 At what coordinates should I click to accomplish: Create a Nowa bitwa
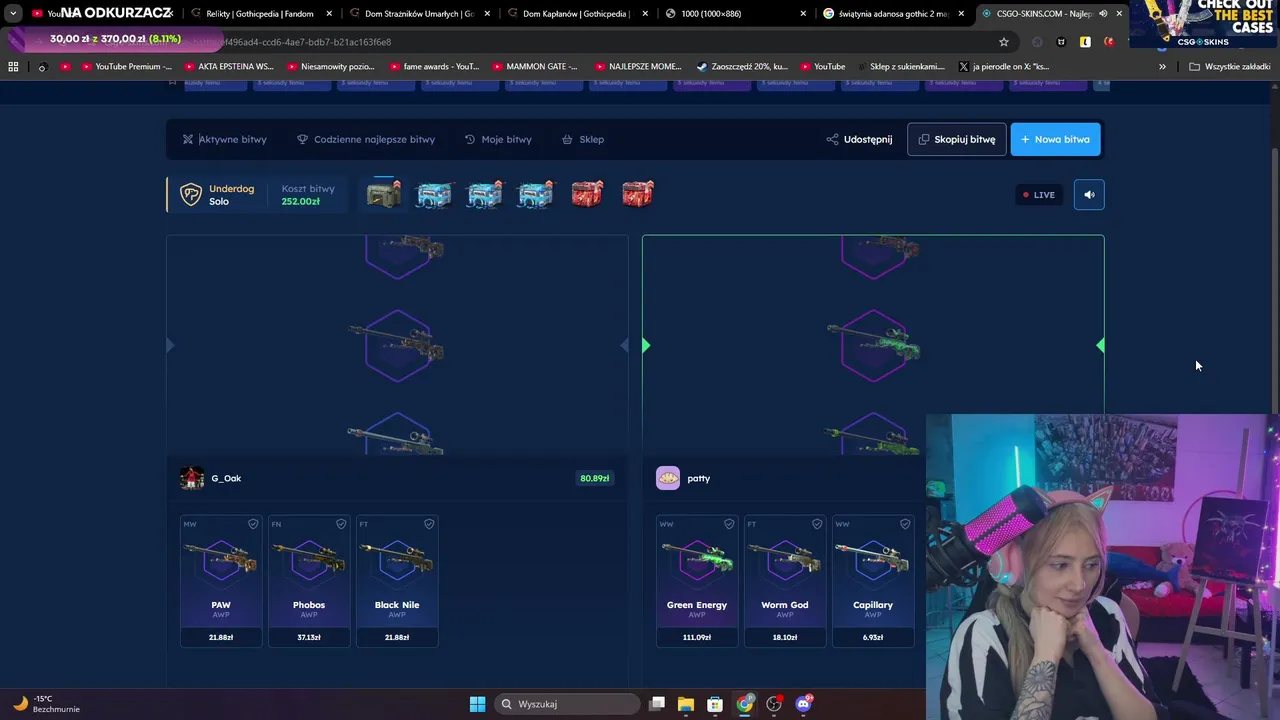tap(1056, 139)
